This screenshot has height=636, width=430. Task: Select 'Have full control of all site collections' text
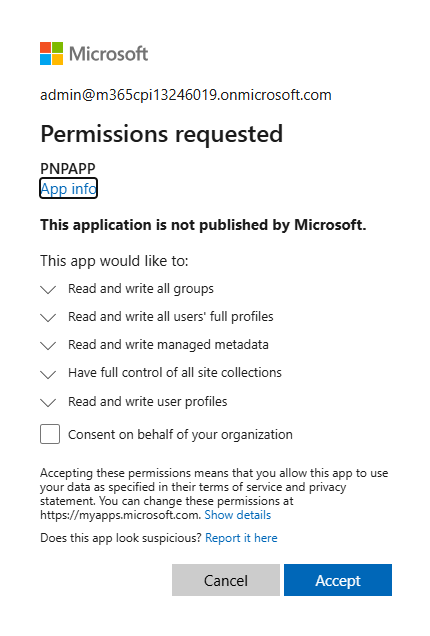pos(175,372)
